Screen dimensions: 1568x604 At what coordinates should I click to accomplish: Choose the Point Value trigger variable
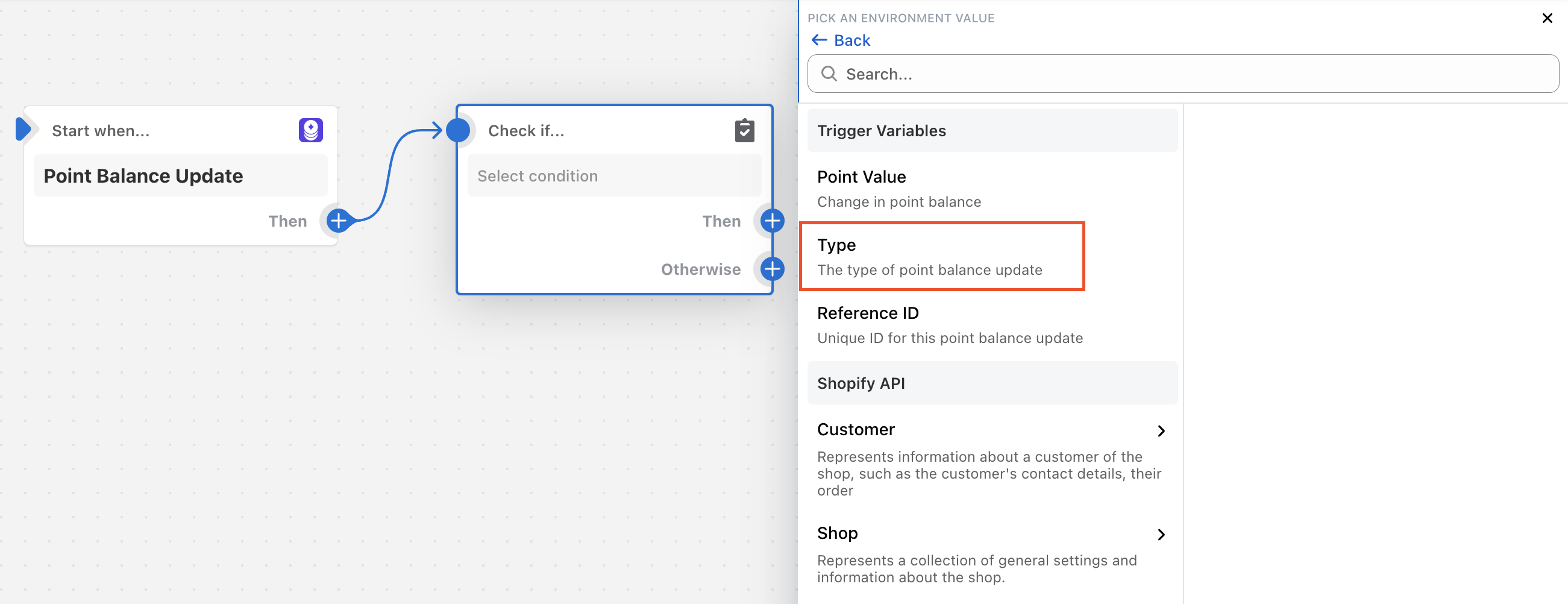click(992, 189)
